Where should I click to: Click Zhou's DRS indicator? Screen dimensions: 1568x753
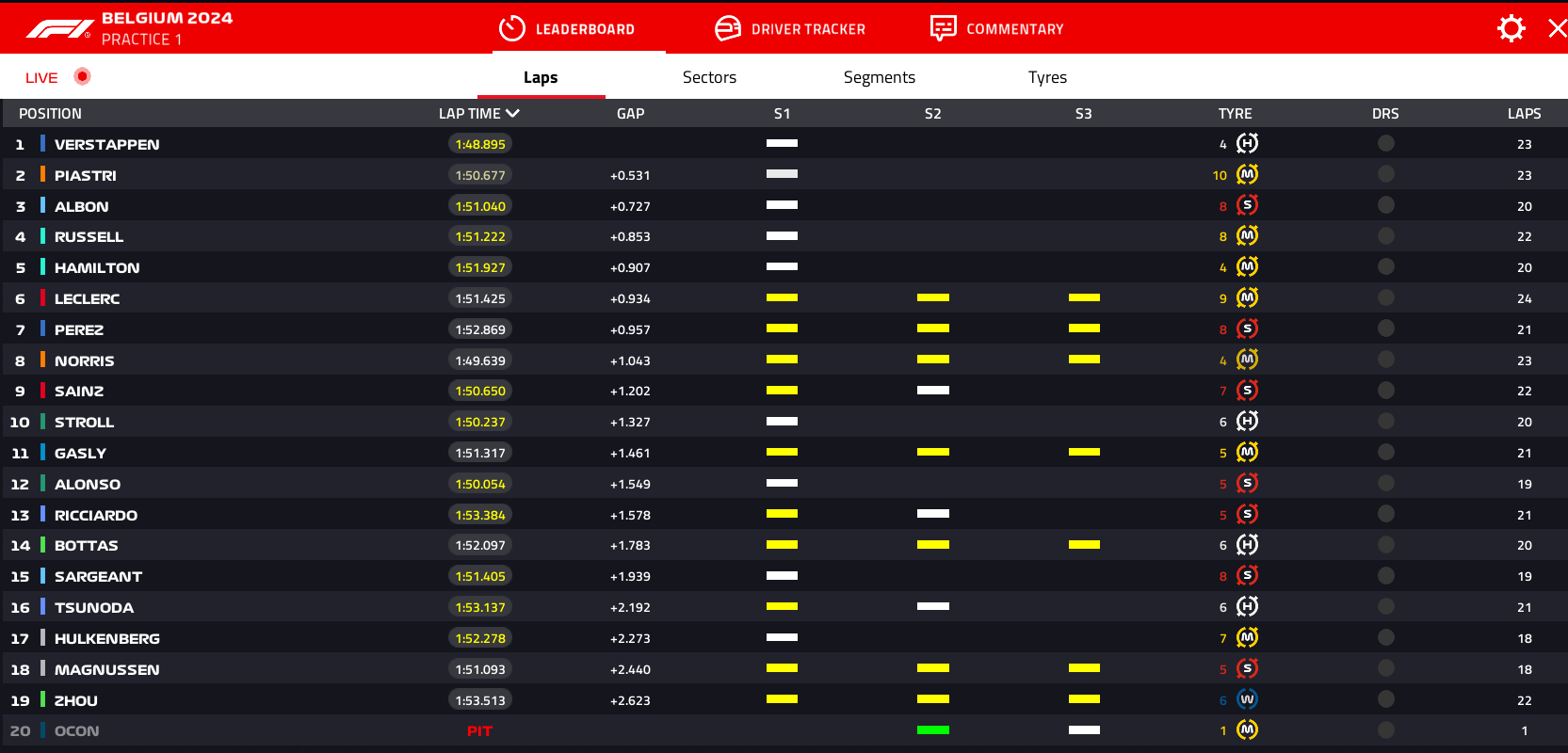(x=1385, y=699)
